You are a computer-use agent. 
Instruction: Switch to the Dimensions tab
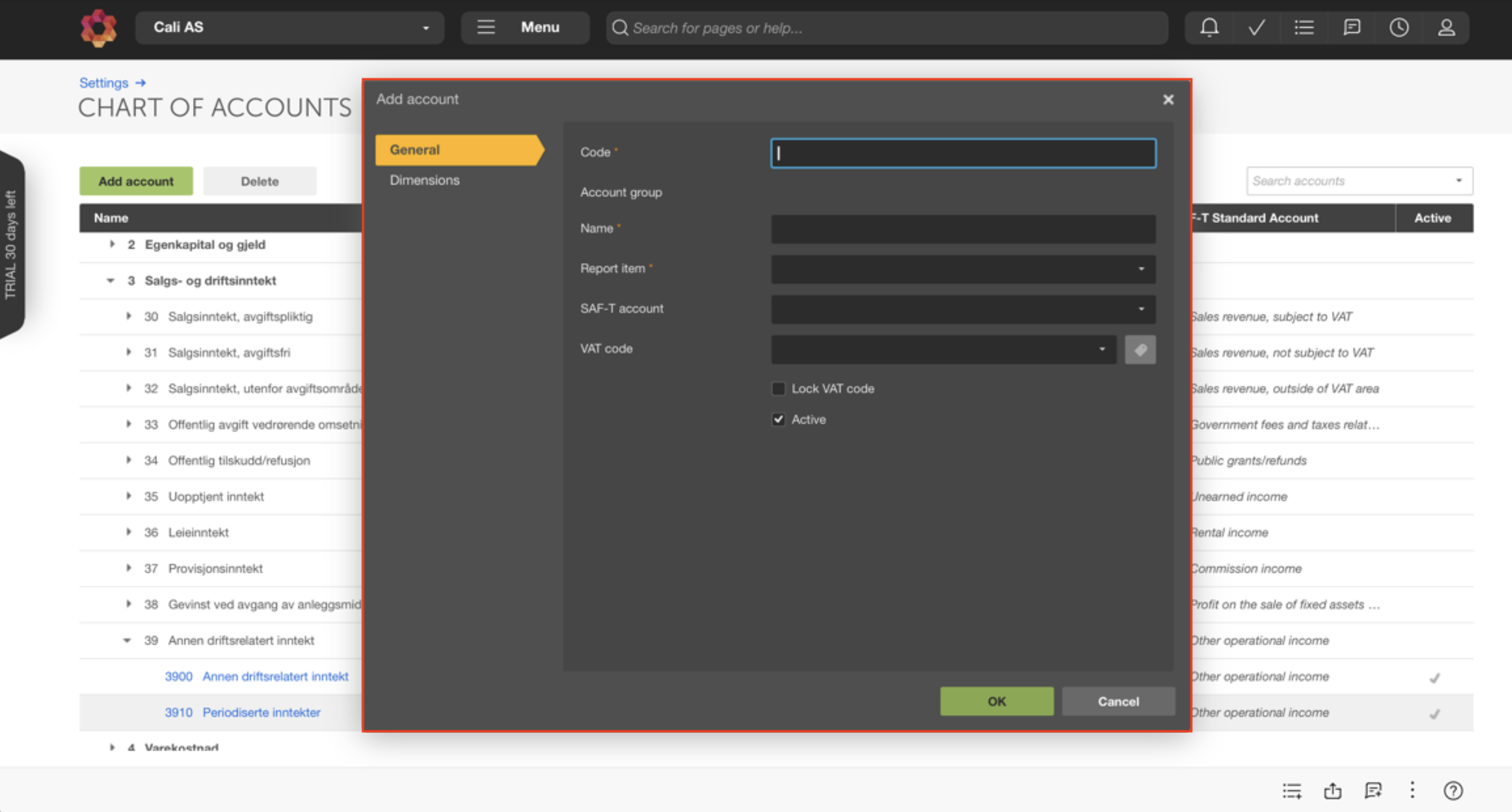(425, 180)
